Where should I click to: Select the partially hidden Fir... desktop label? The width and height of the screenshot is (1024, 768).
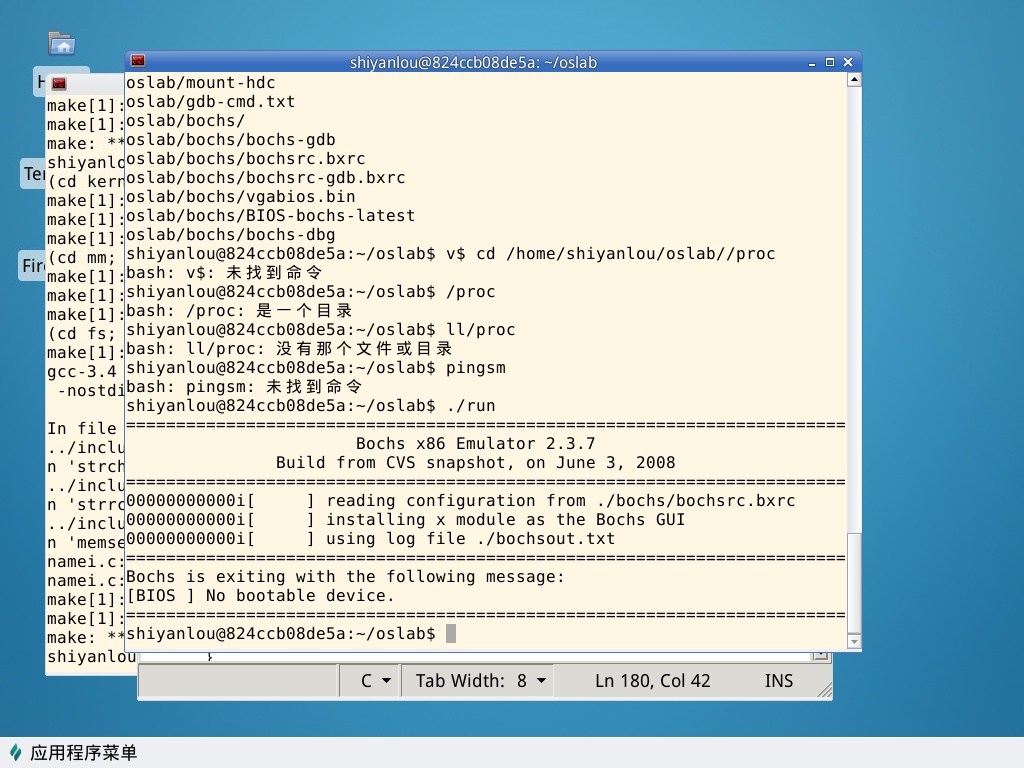click(x=32, y=265)
